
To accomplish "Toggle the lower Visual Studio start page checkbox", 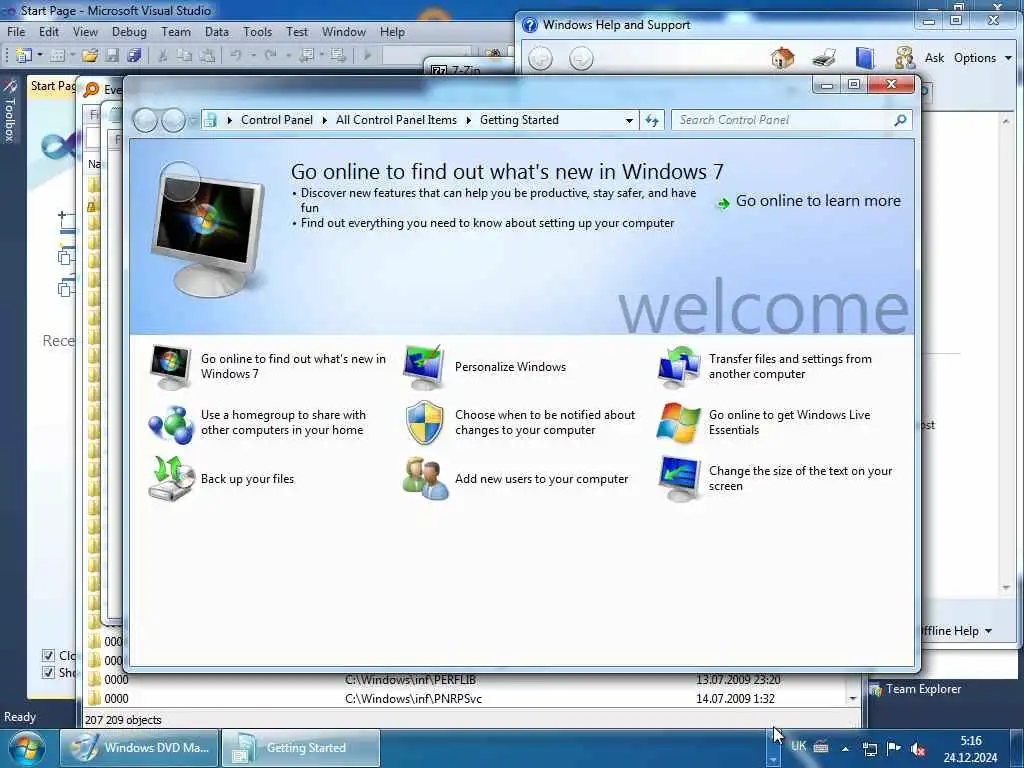I will pyautogui.click(x=48, y=673).
